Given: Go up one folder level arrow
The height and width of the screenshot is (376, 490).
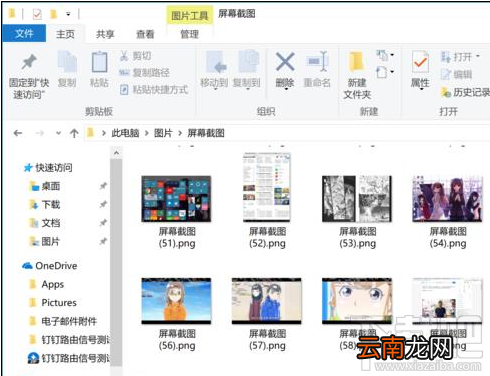Looking at the screenshot, I should tap(74, 133).
